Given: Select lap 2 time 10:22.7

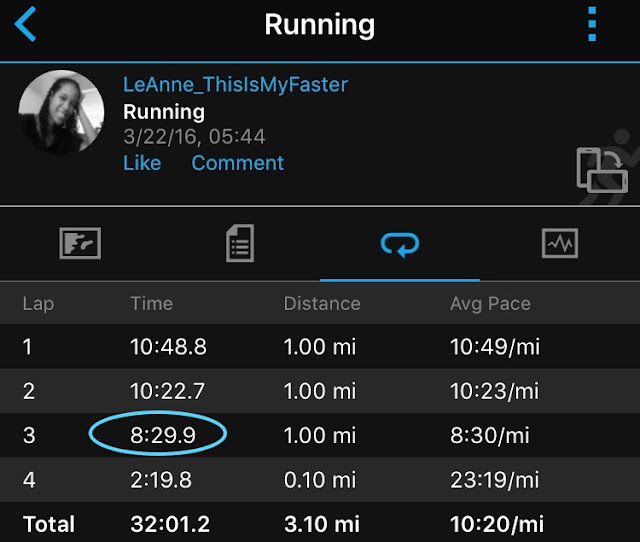Looking at the screenshot, I should click(x=167, y=391).
